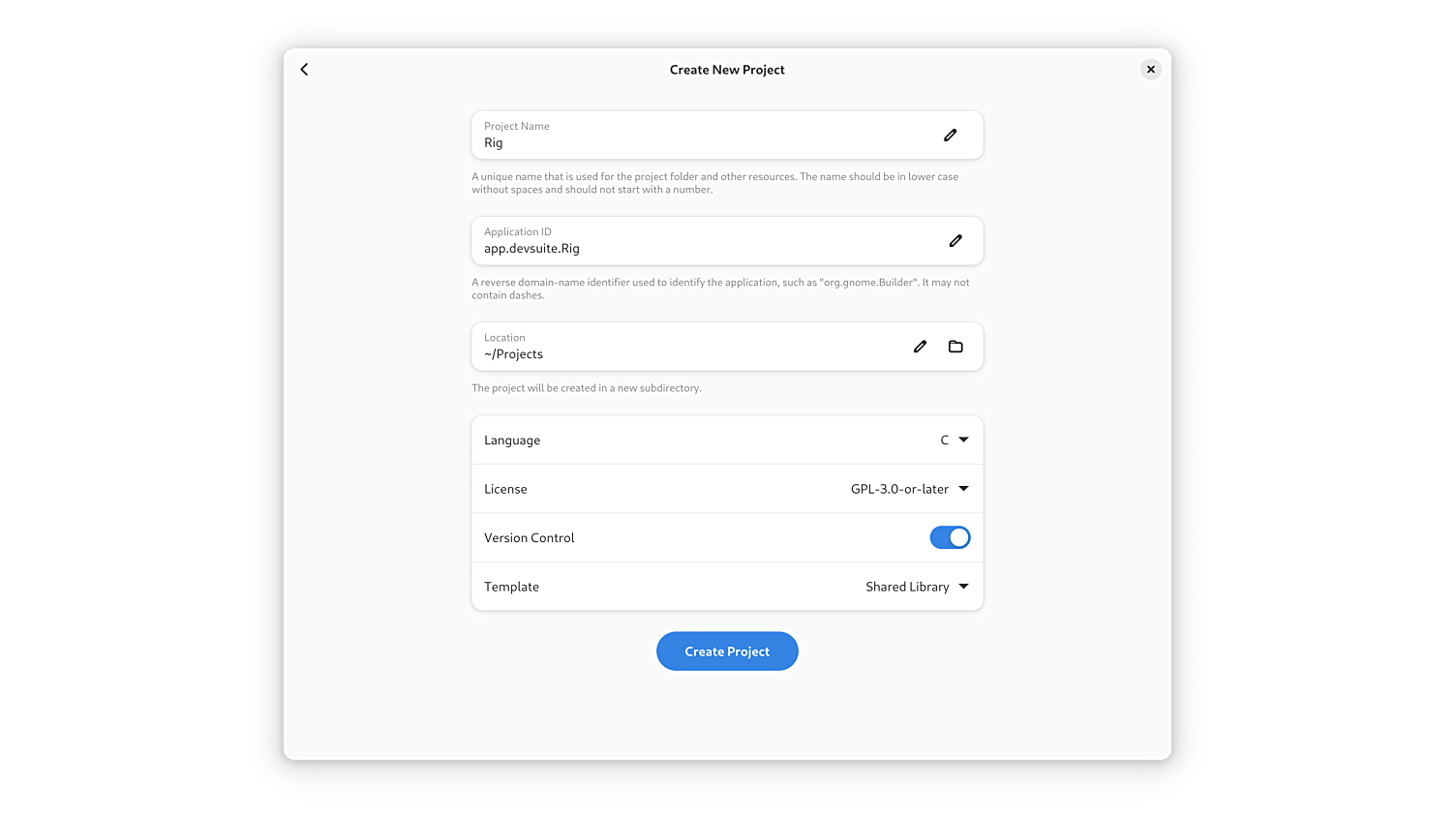Browse for location with the folder icon
Image resolution: width=1456 pixels, height=819 pixels.
tap(955, 347)
